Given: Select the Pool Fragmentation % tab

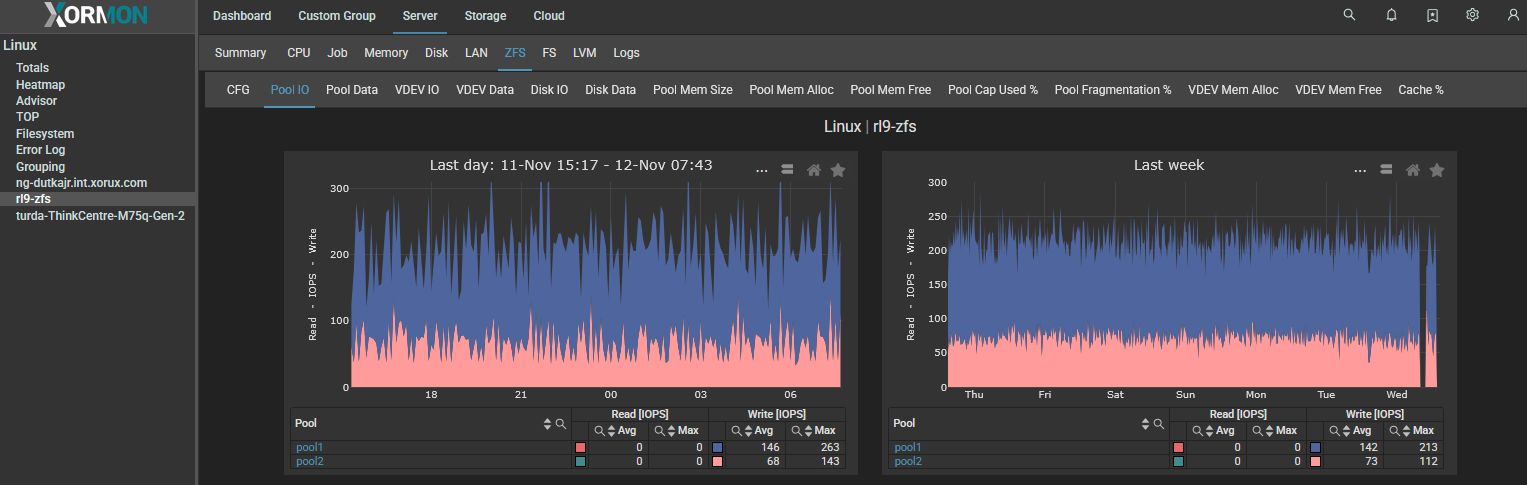Looking at the screenshot, I should pos(1112,90).
